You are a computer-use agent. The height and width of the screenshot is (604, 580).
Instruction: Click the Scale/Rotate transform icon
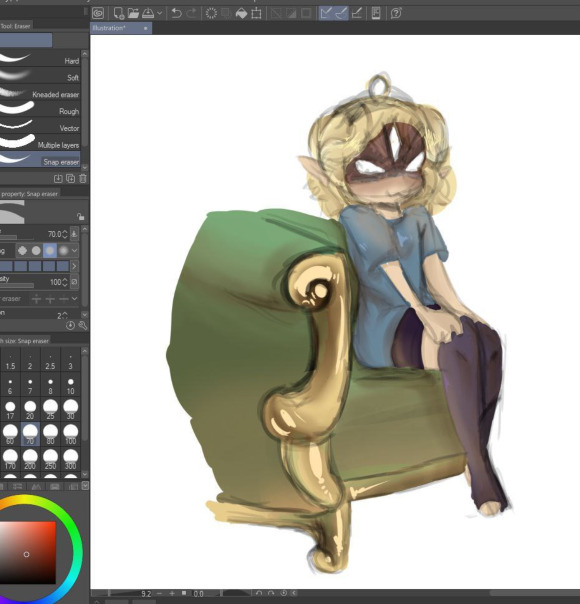[256, 14]
